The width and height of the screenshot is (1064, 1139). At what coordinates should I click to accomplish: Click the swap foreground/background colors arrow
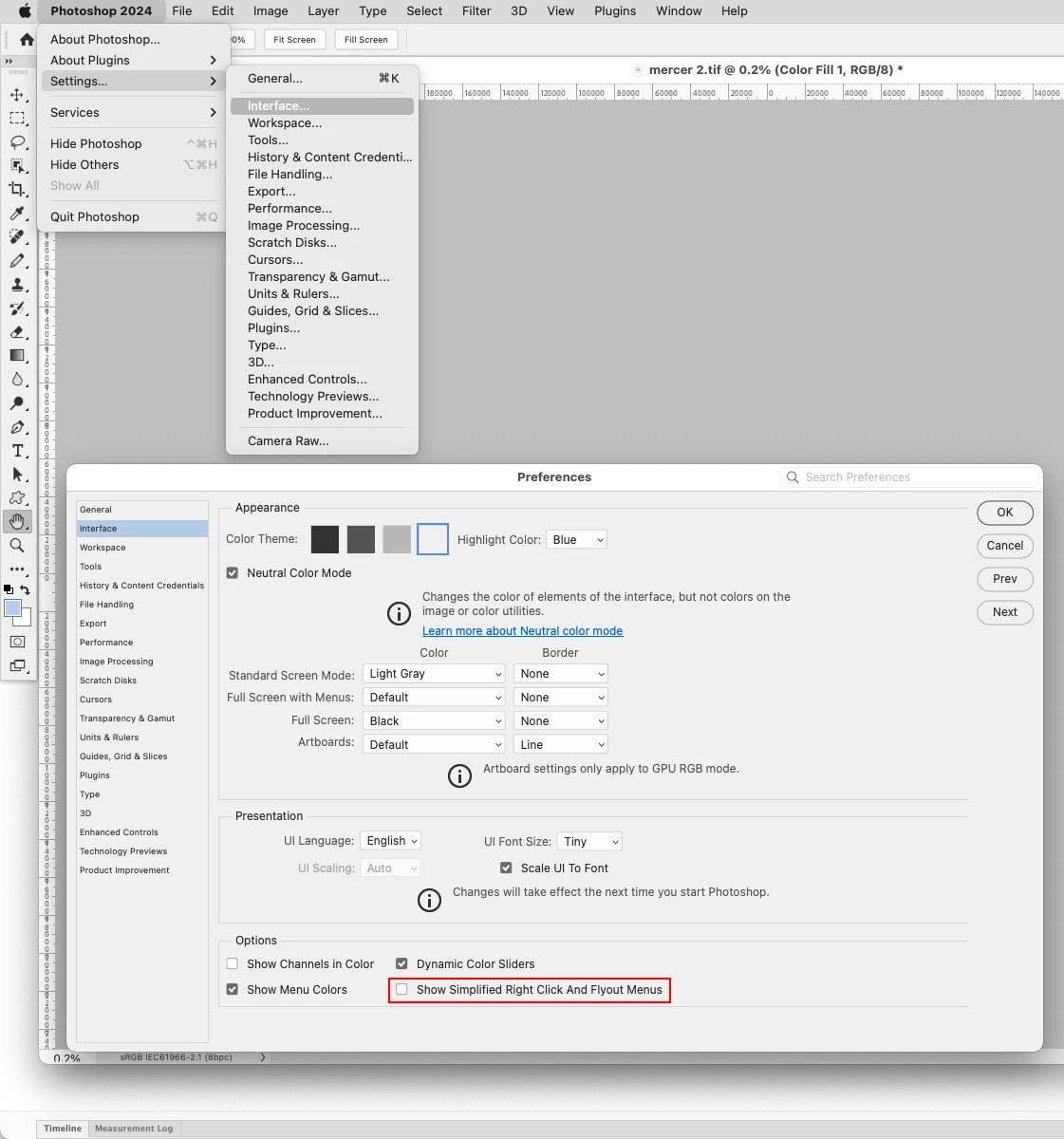point(26,589)
